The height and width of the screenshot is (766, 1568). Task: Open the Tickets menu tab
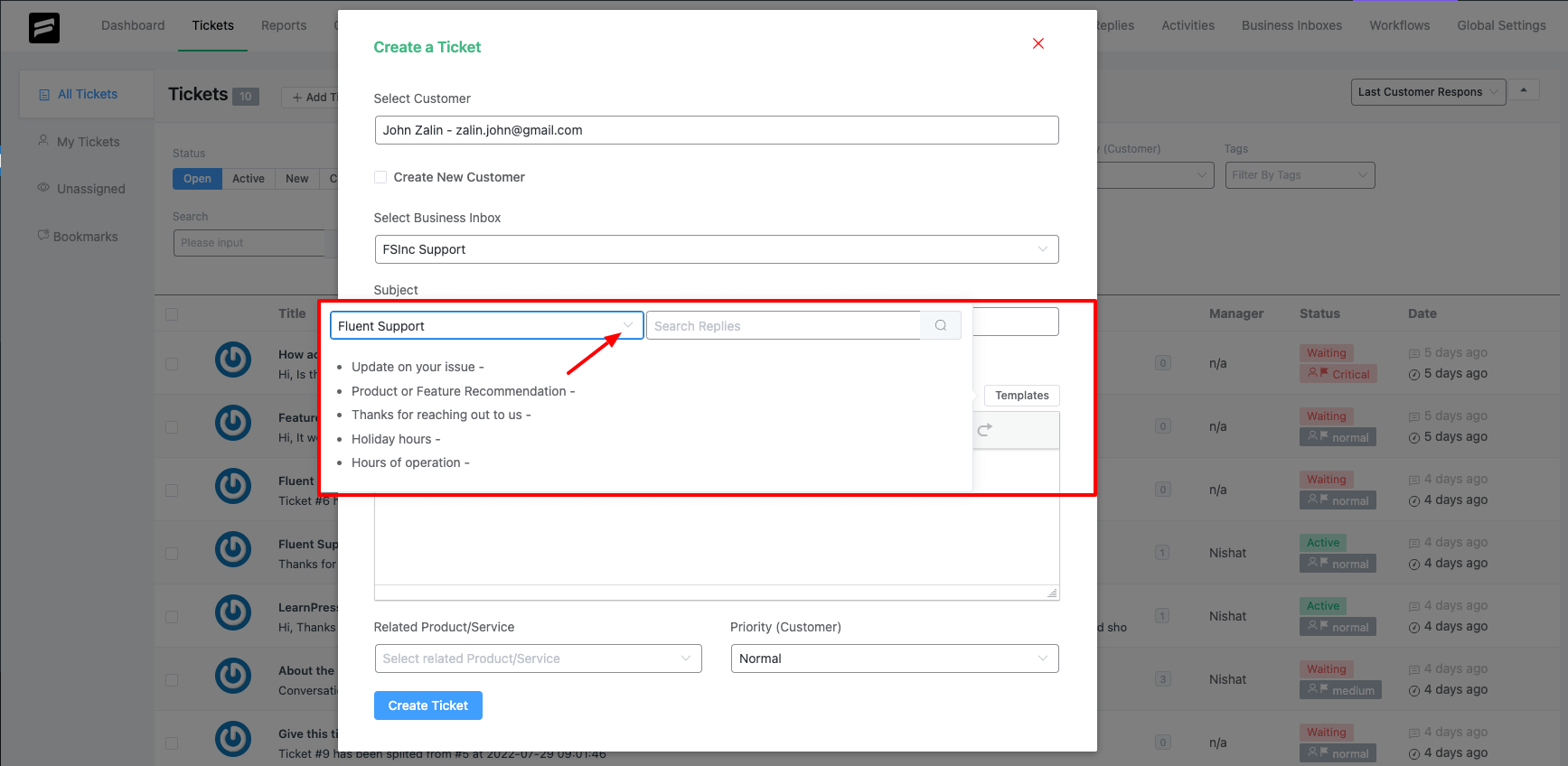tap(213, 25)
